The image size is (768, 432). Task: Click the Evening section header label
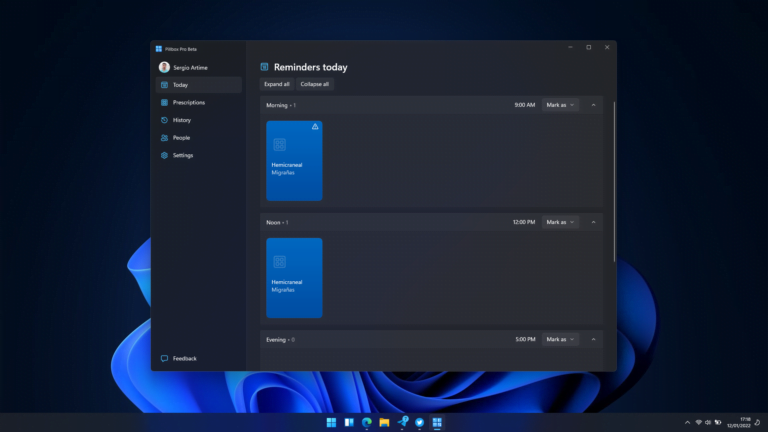point(280,339)
